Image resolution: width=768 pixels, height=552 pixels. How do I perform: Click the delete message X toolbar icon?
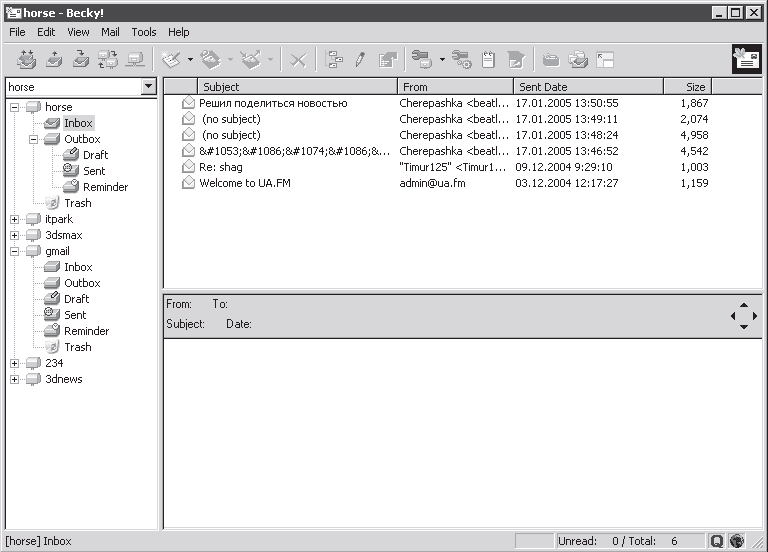297,60
